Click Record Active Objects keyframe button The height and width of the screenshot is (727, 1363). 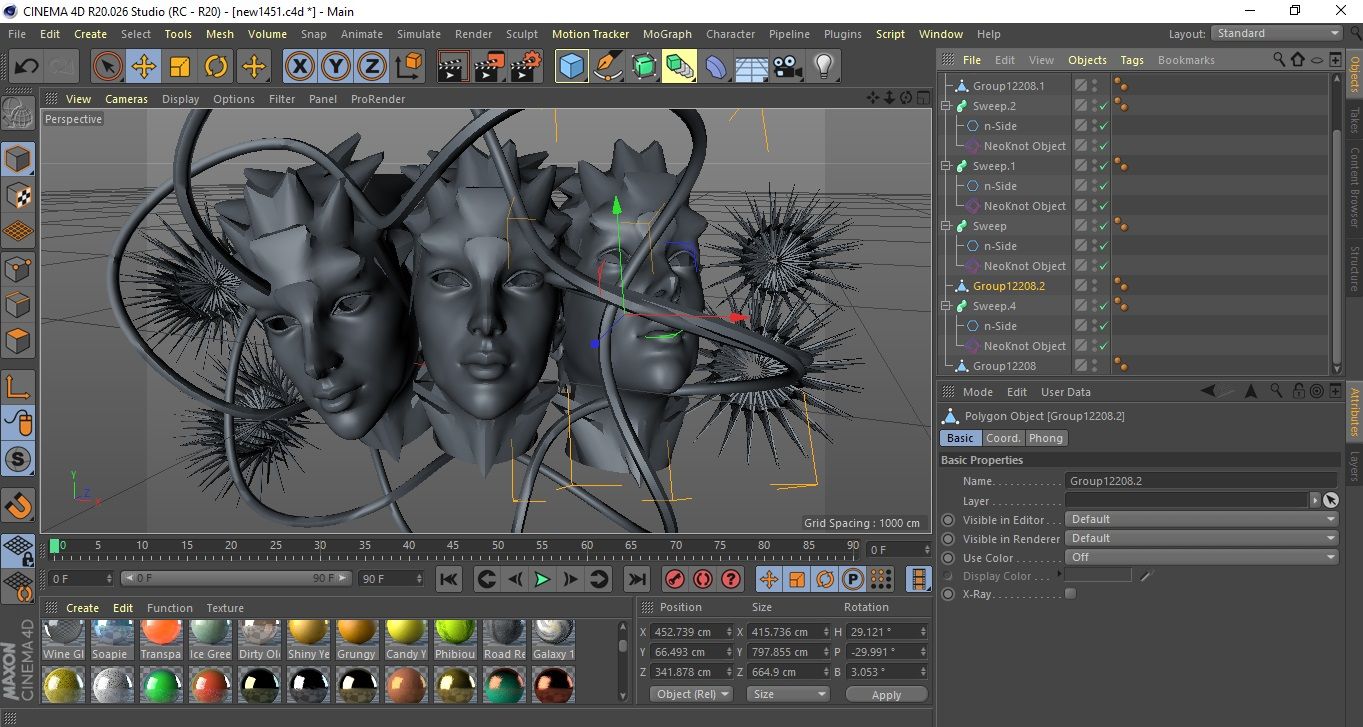click(675, 579)
